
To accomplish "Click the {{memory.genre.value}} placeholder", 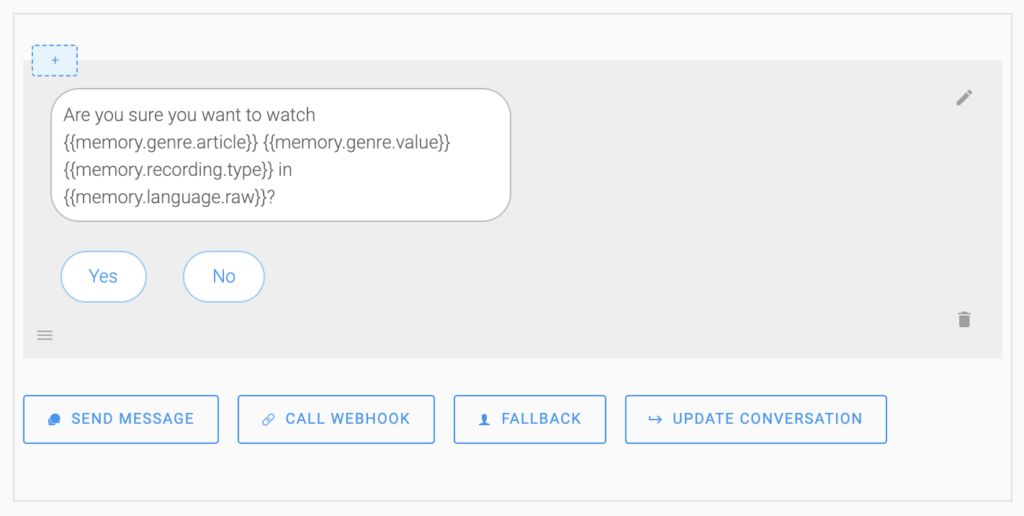I will pos(357,143).
